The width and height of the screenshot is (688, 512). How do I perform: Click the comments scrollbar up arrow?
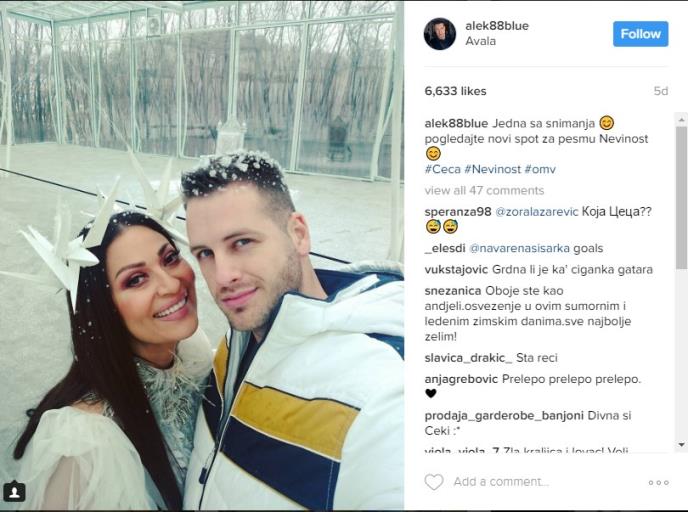click(x=681, y=119)
